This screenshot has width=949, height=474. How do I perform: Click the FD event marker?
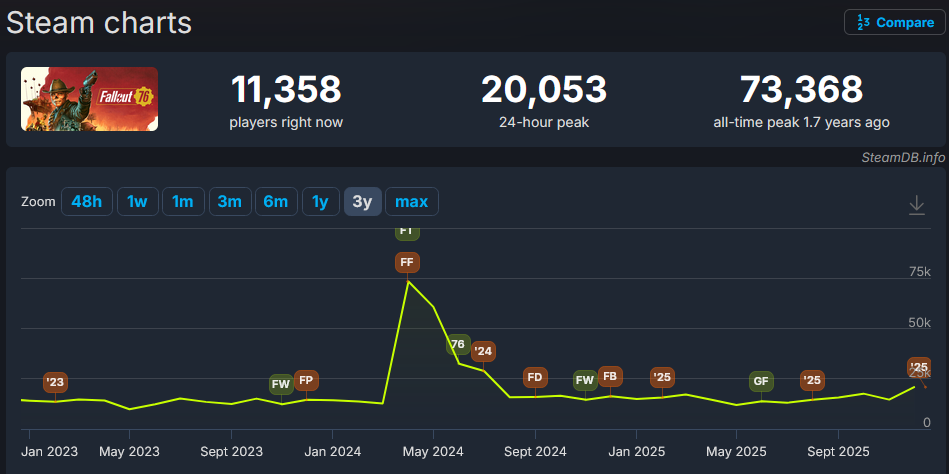(x=535, y=378)
